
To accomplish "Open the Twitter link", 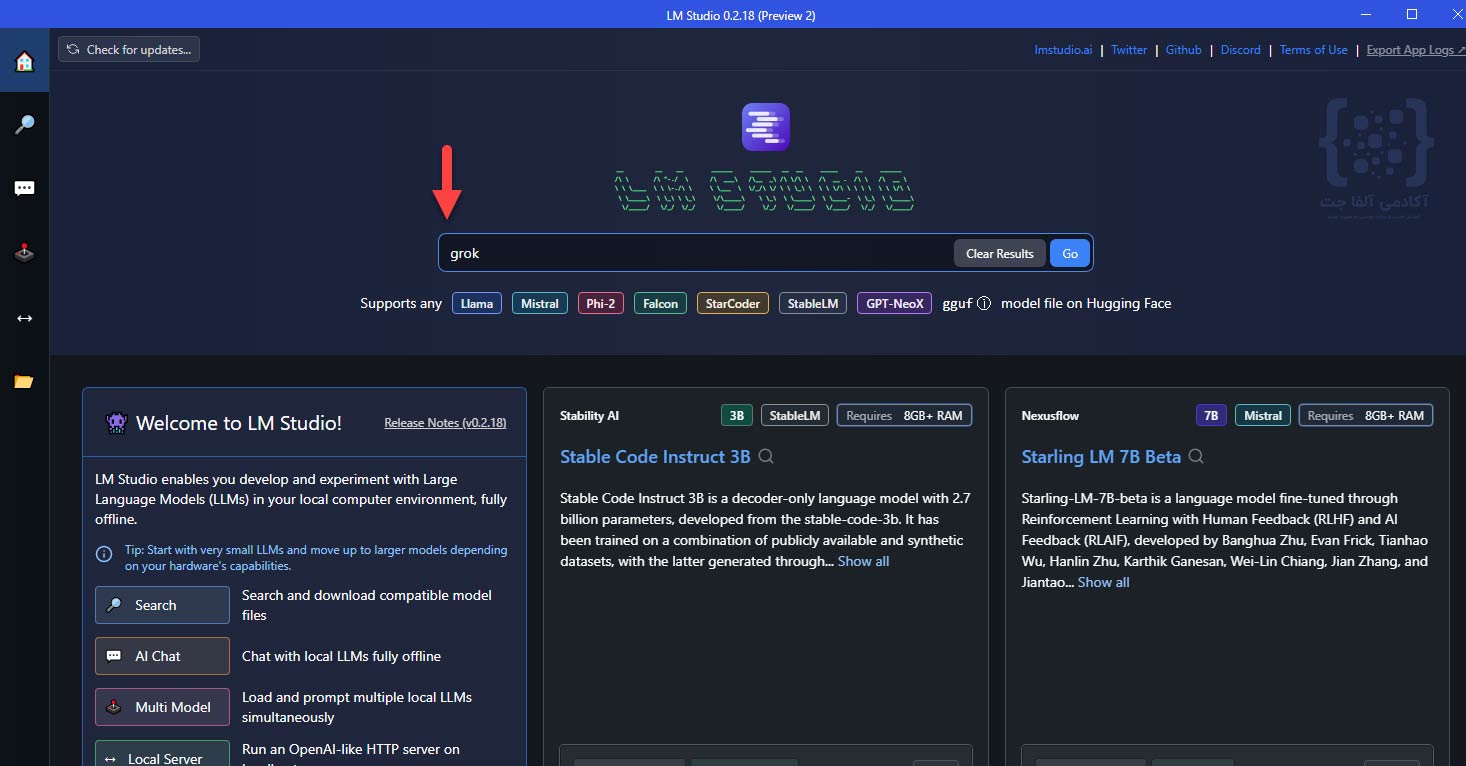I will 1129,50.
